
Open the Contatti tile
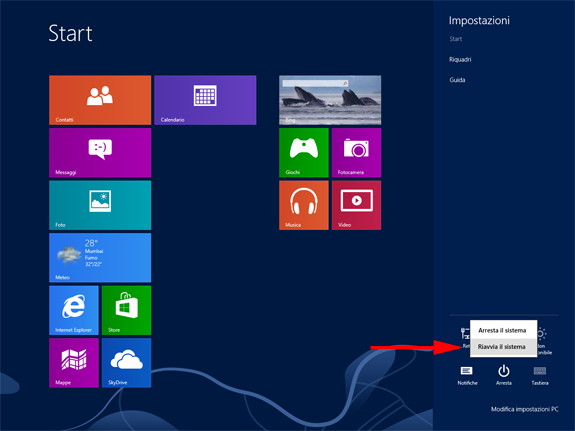coord(100,100)
